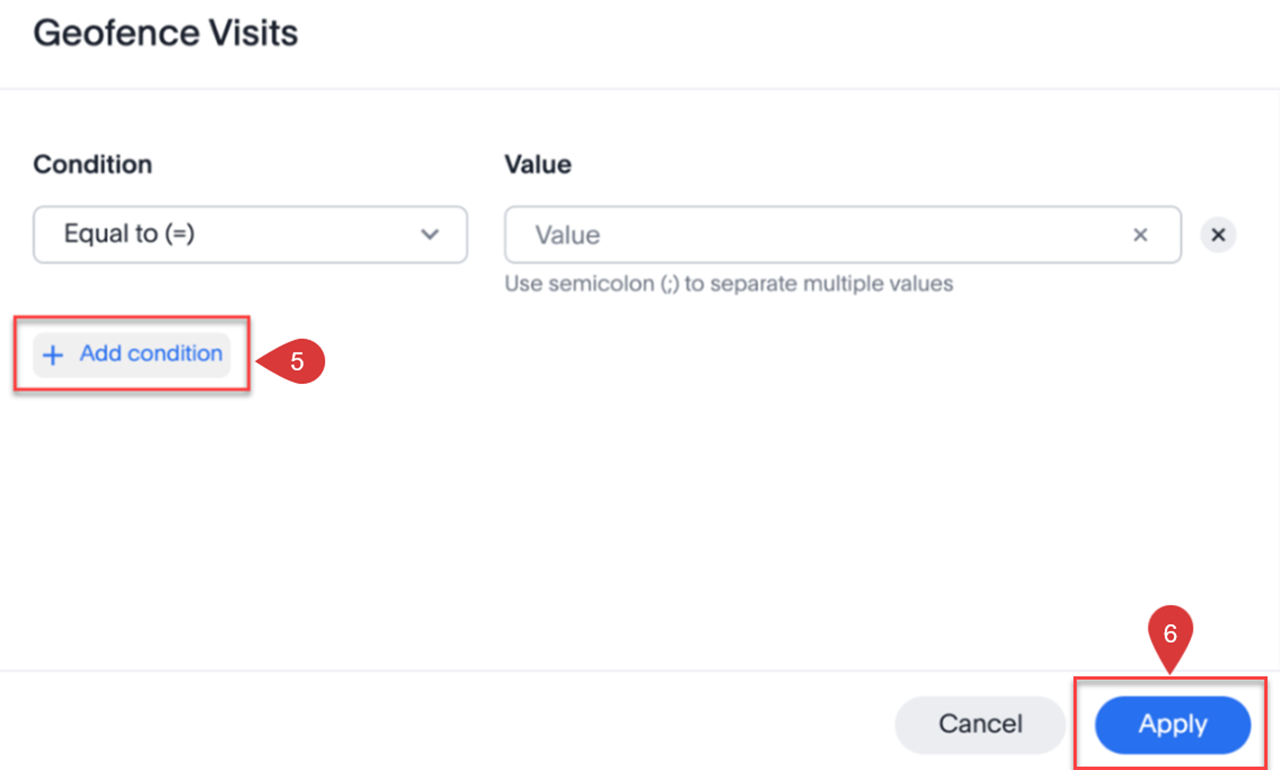
Task: Click the 'Equal to (=)' text in the dropdown
Action: (x=129, y=234)
